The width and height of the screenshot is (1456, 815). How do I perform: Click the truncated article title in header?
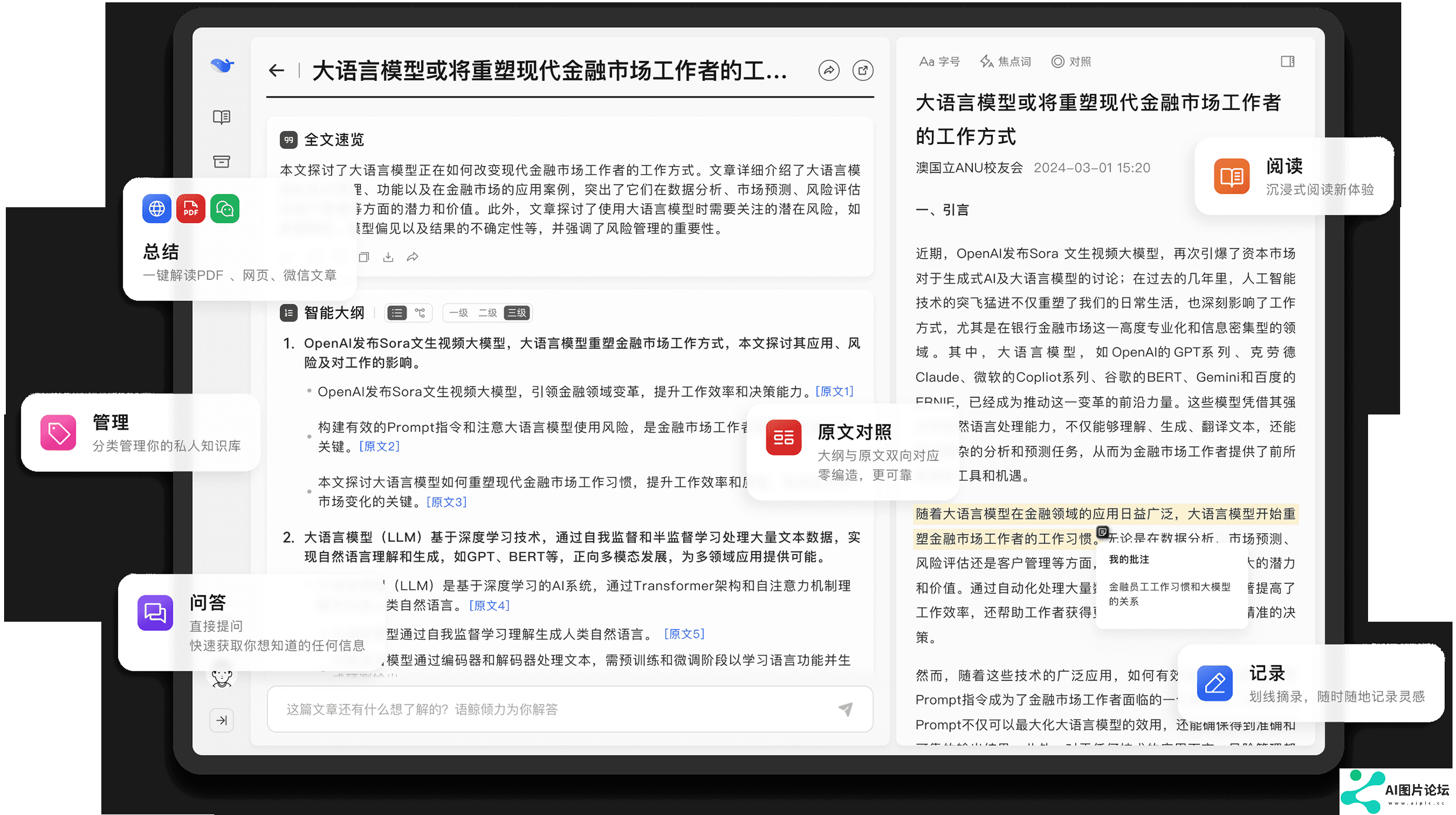point(550,71)
